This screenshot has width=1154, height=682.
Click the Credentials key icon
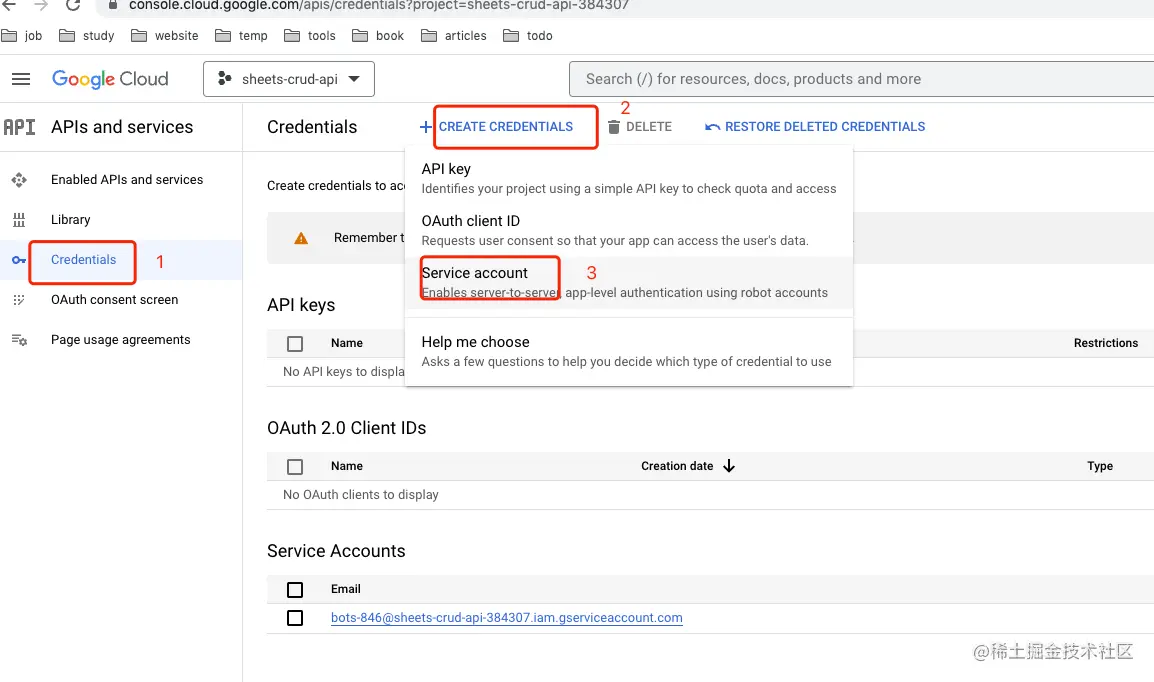click(x=19, y=260)
